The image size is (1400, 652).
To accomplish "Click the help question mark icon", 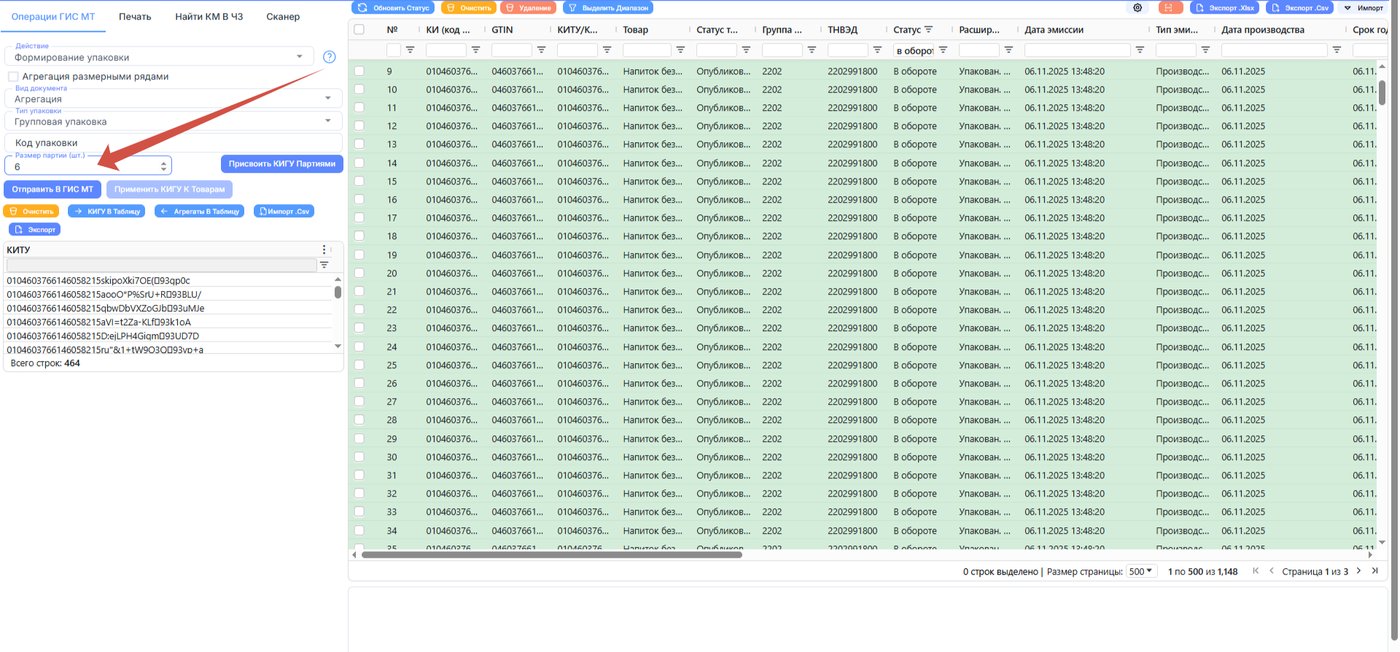I will [329, 57].
